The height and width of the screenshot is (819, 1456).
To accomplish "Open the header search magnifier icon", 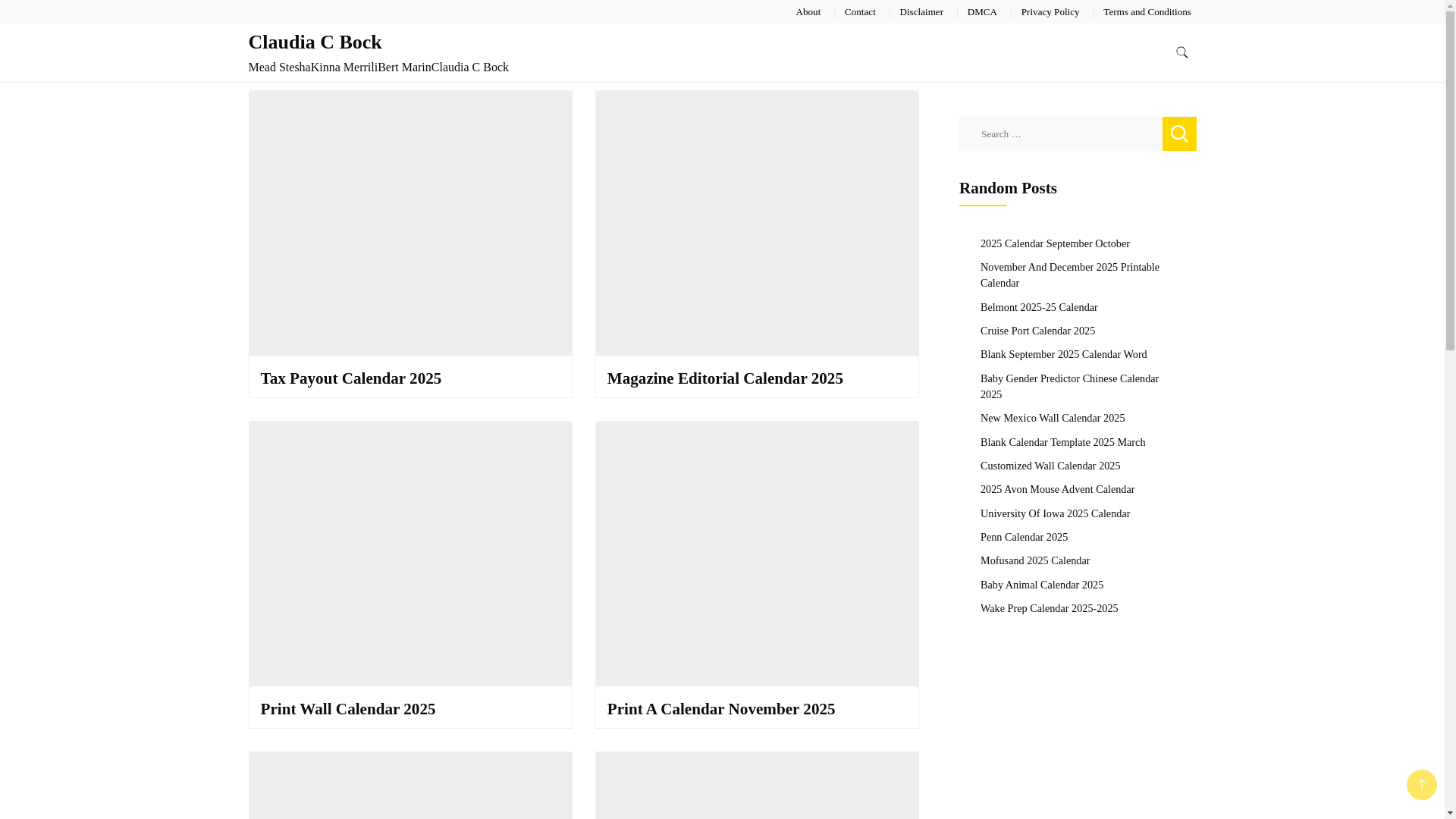I will coord(1181,52).
